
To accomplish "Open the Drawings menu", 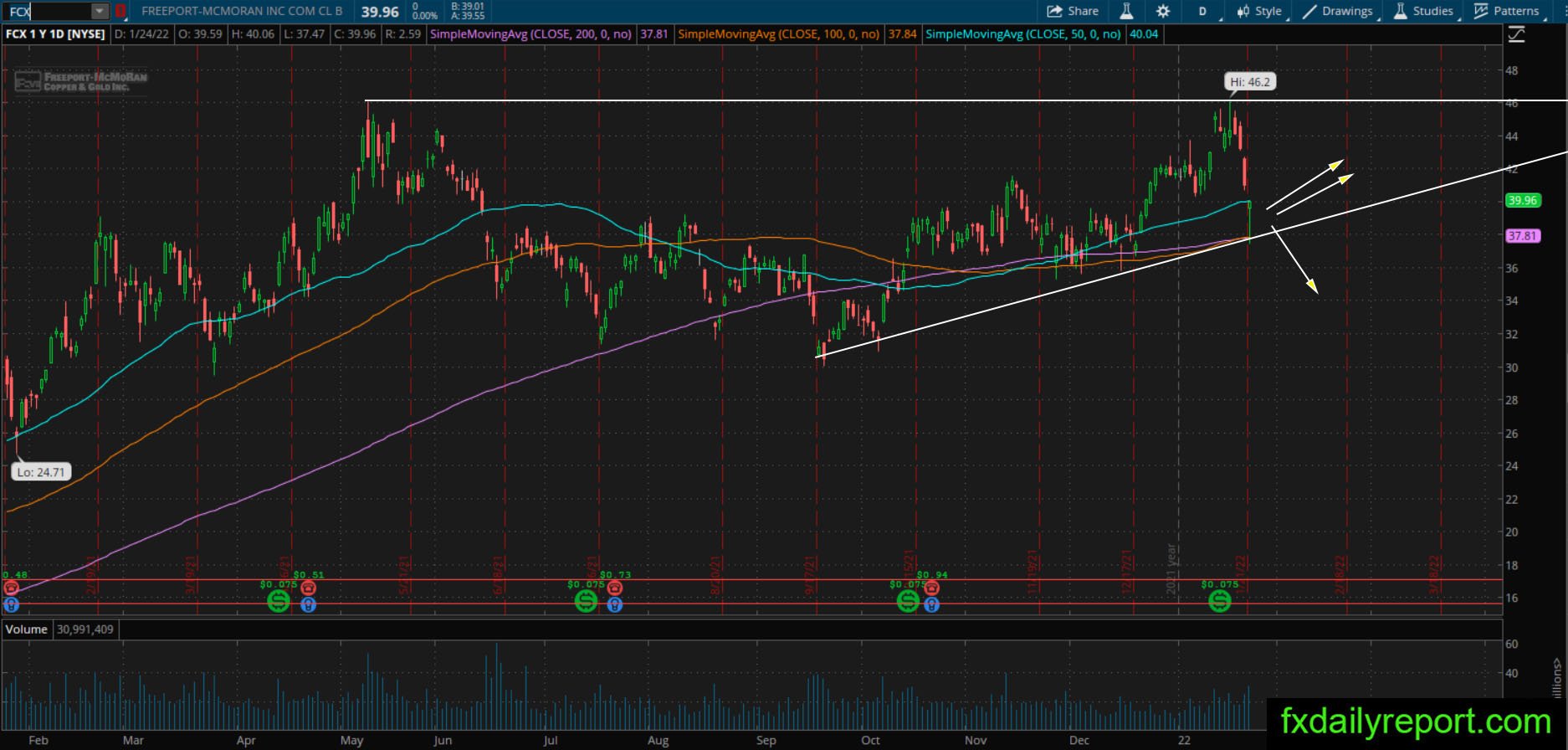I will (1338, 11).
